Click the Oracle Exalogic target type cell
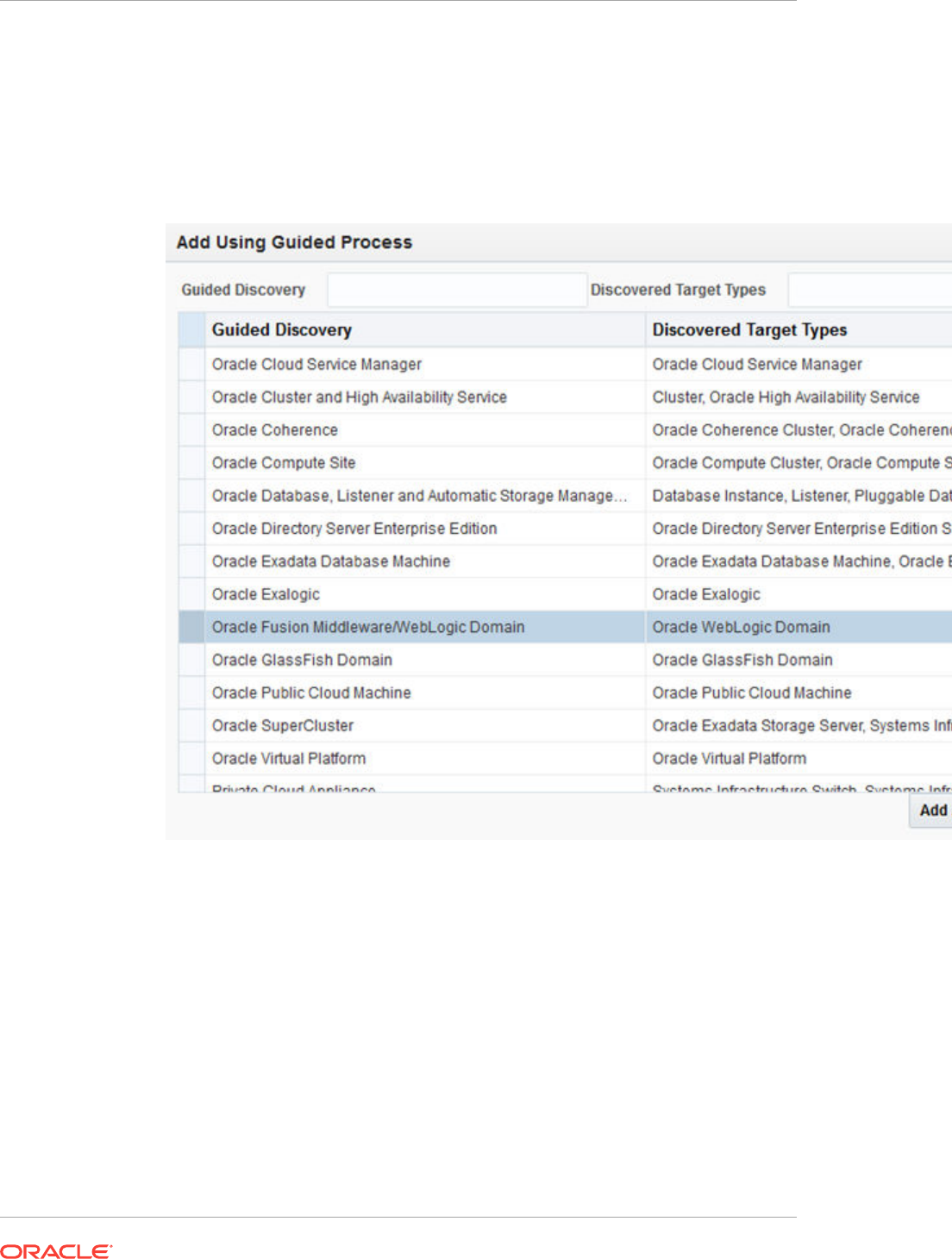Screen dimensions: 952x1259 point(799,594)
